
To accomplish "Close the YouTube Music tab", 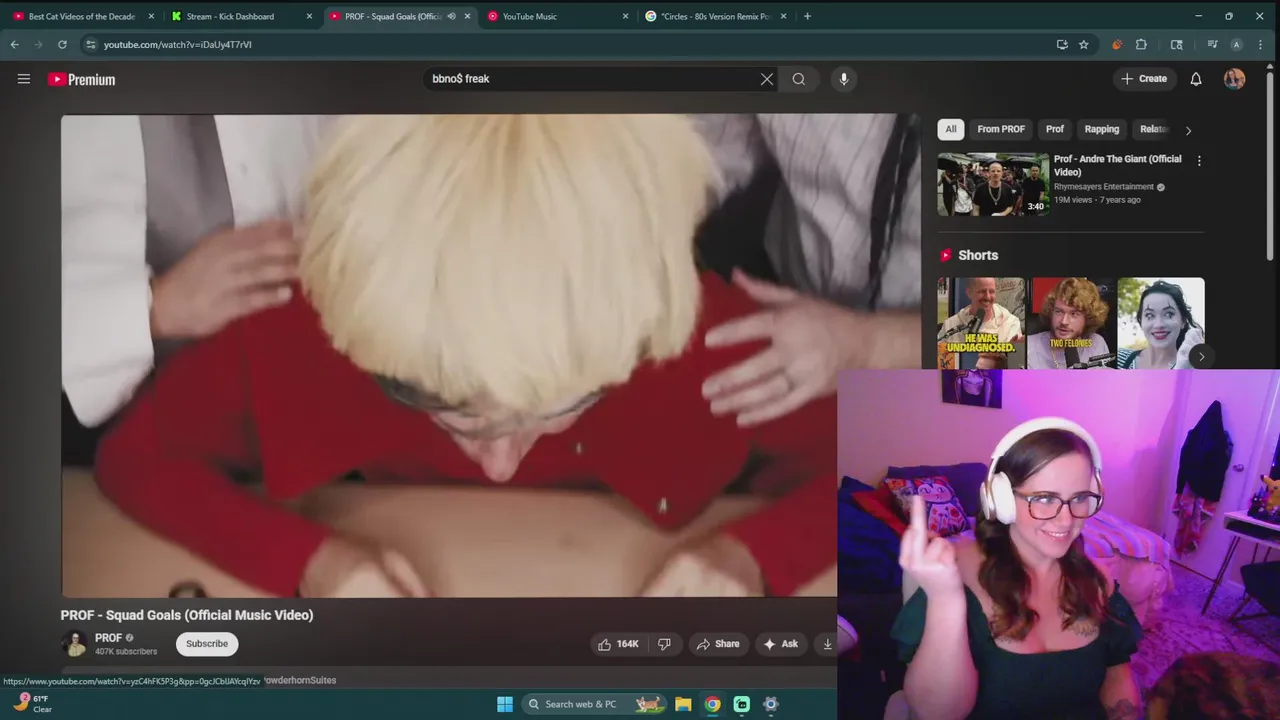I will (x=626, y=16).
